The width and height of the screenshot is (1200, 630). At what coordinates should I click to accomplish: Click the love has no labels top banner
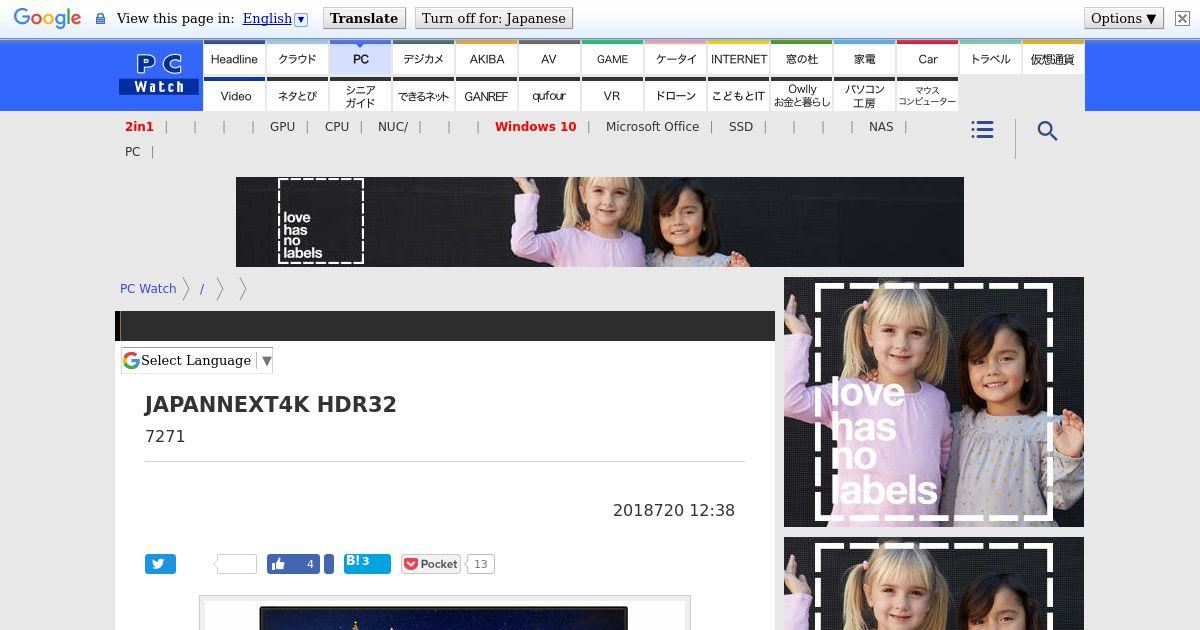[x=600, y=222]
